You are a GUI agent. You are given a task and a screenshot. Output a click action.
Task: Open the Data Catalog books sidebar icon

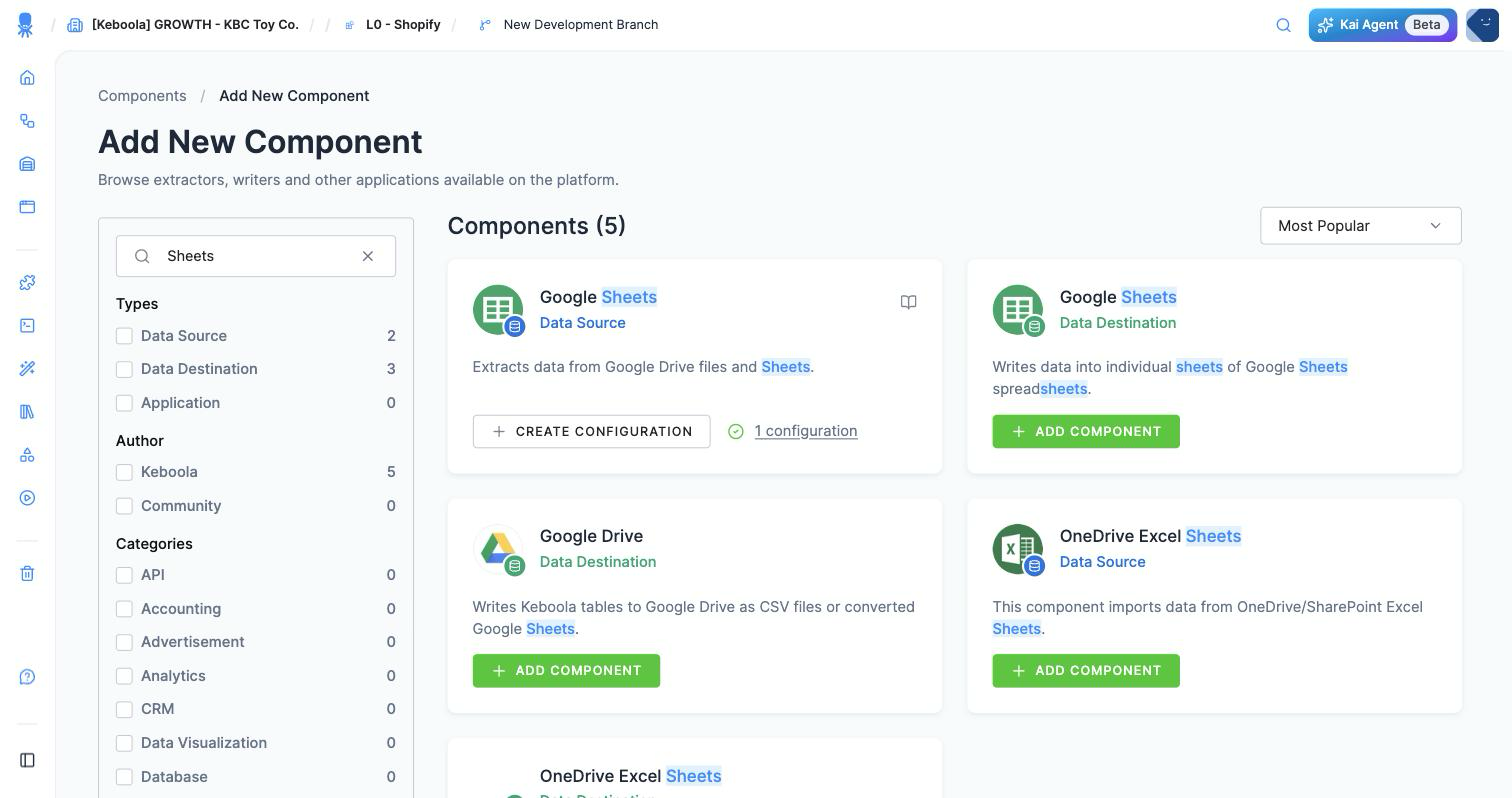coord(27,412)
